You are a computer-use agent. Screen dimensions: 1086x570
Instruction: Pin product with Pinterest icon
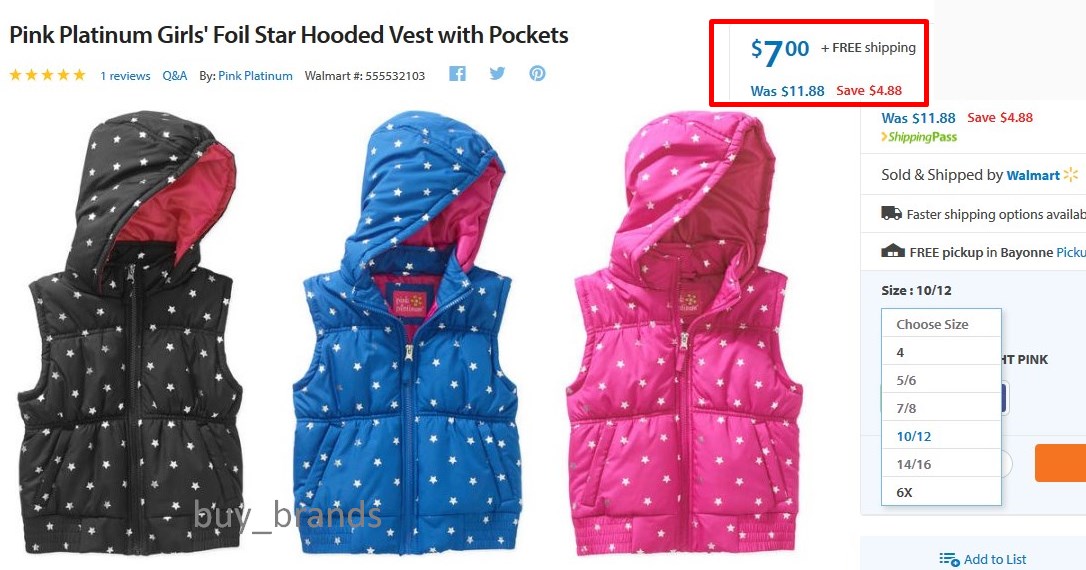point(537,73)
